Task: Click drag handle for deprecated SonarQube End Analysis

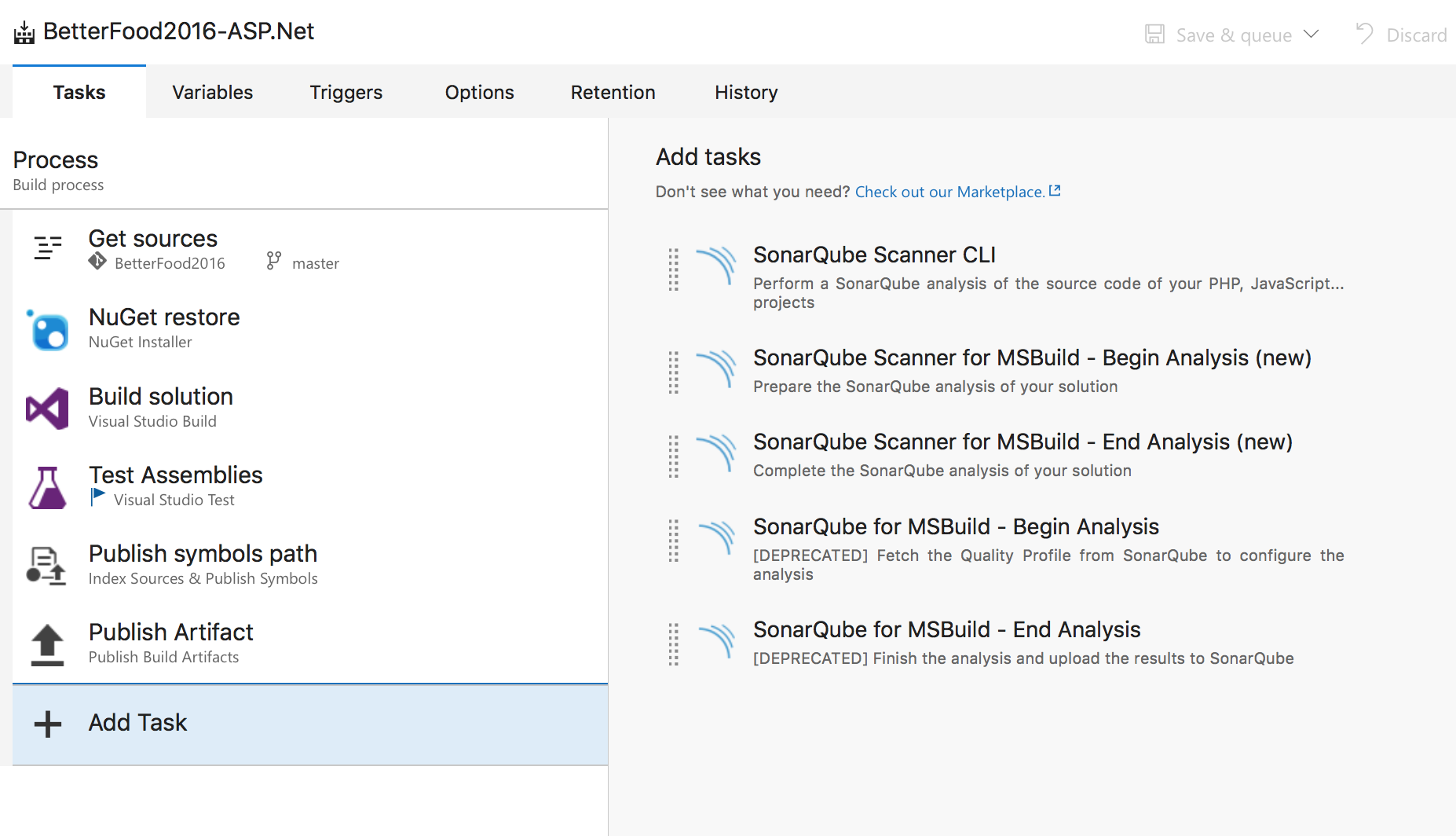Action: tap(673, 644)
